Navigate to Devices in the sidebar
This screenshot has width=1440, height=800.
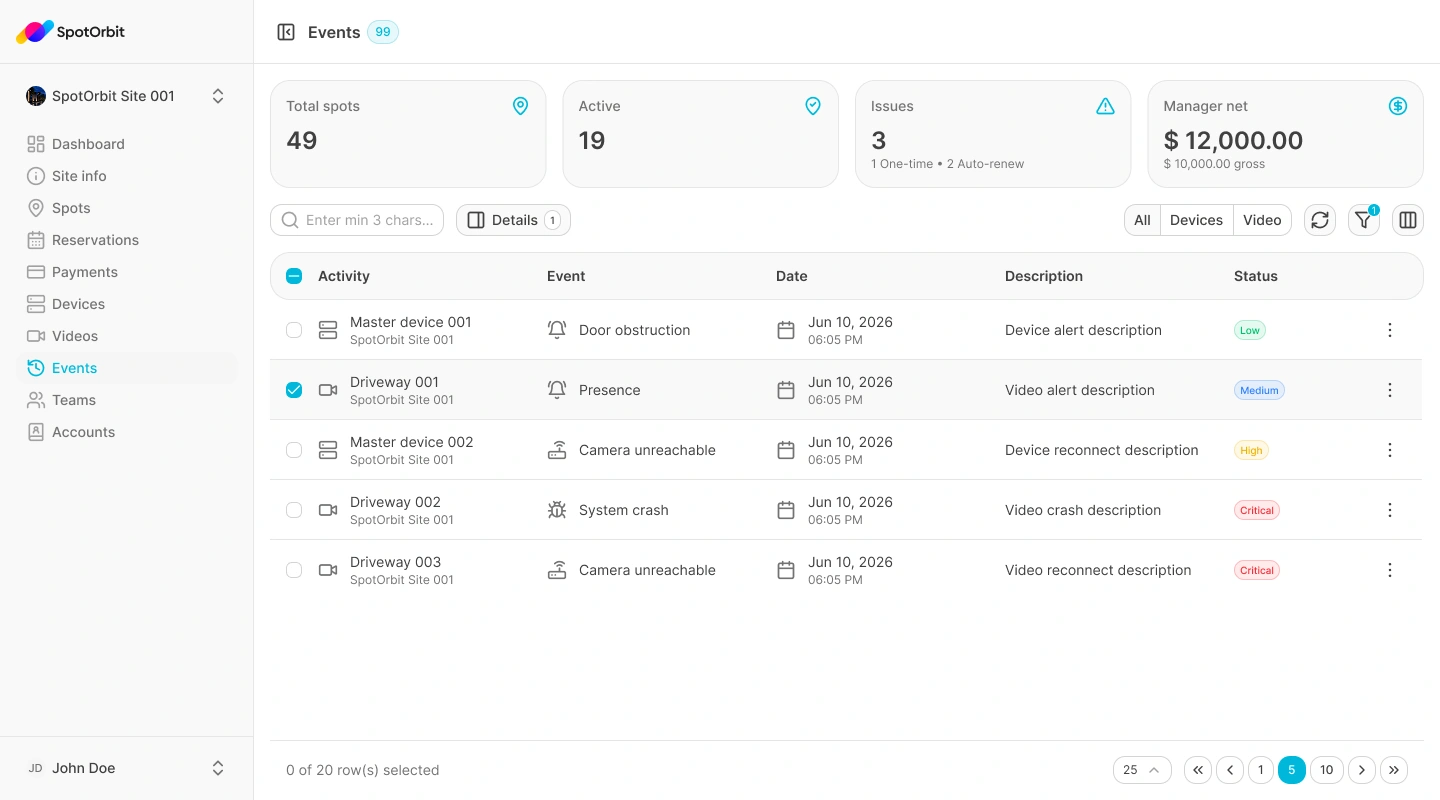pos(126,304)
